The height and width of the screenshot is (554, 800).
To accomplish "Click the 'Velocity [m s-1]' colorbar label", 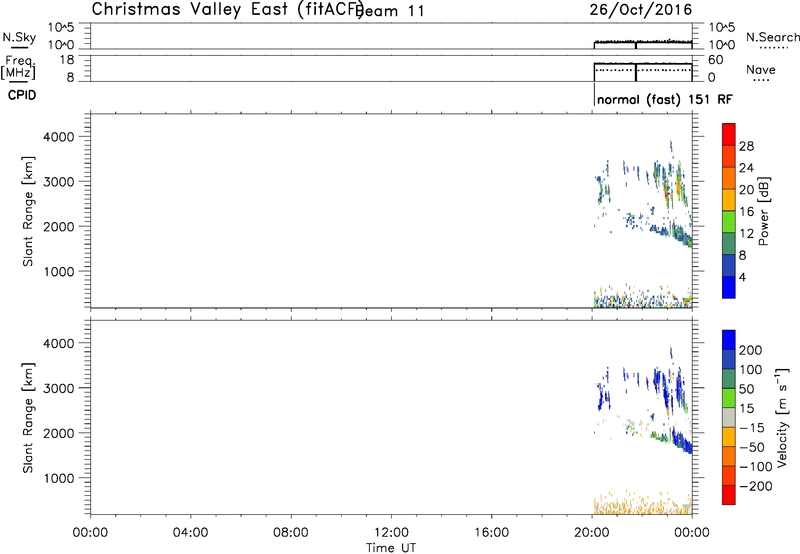I will coord(782,417).
